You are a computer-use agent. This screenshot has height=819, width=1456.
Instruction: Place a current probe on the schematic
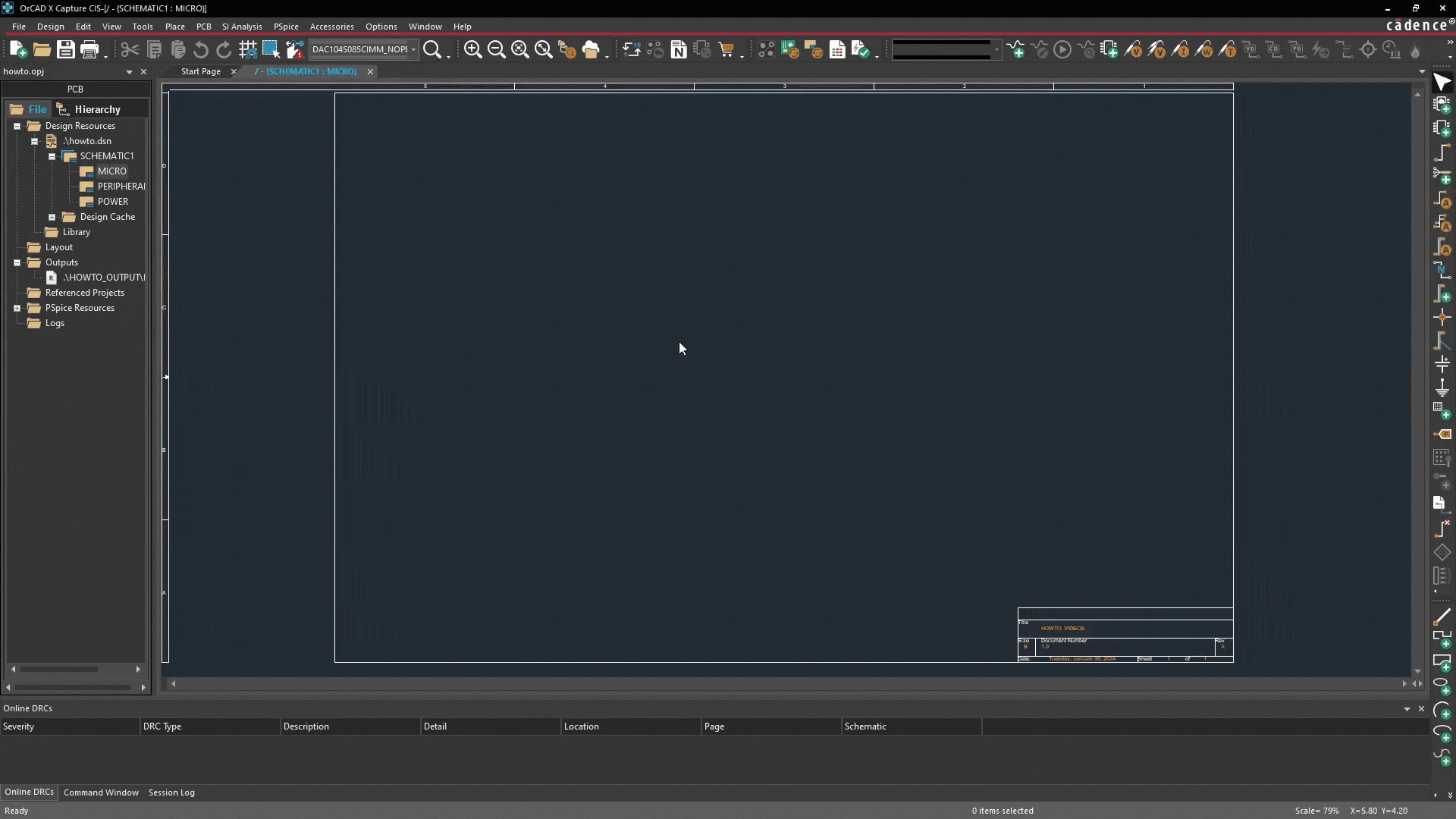(1181, 49)
